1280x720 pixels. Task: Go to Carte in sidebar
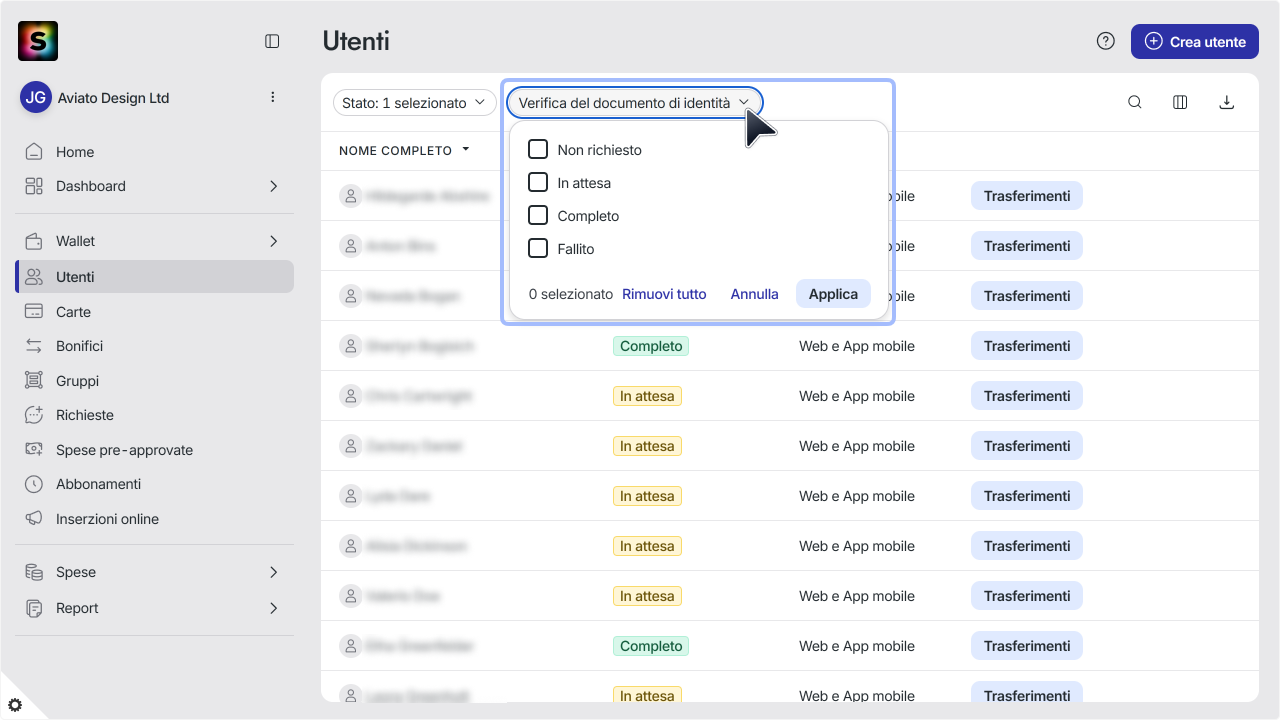154,312
